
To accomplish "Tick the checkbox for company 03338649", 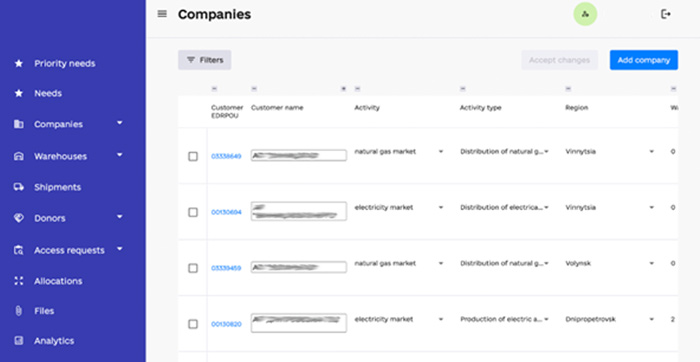I will pos(193,156).
